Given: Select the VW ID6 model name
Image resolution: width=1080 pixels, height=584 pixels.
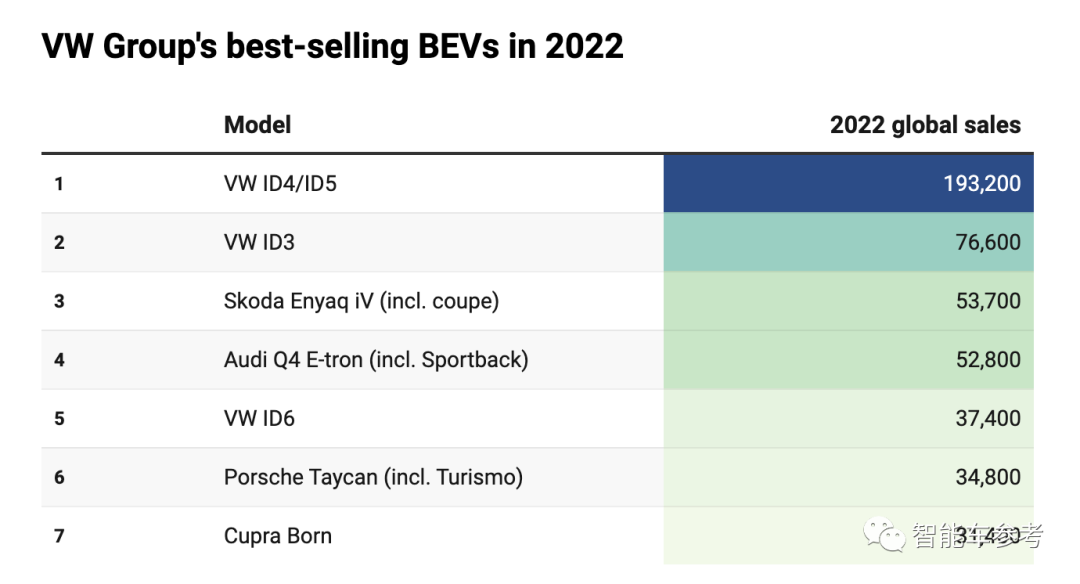Looking at the screenshot, I should tap(259, 419).
